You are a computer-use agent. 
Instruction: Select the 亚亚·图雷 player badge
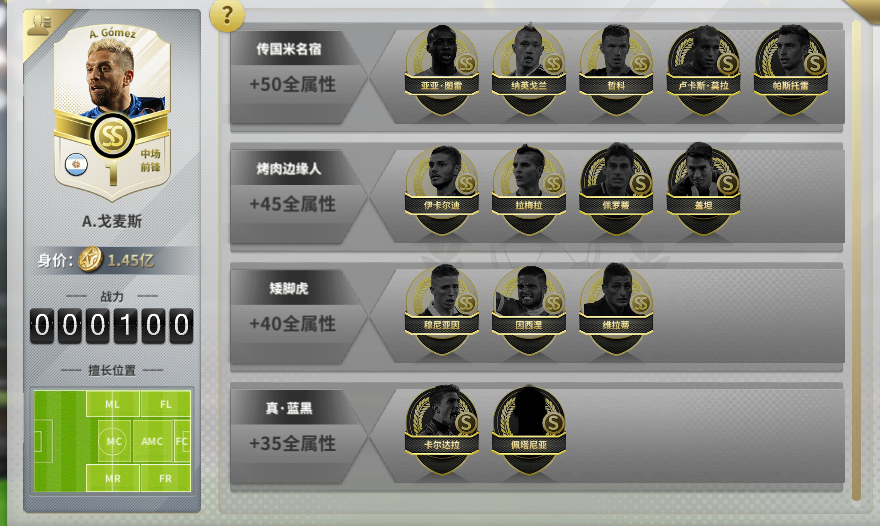(x=442, y=70)
